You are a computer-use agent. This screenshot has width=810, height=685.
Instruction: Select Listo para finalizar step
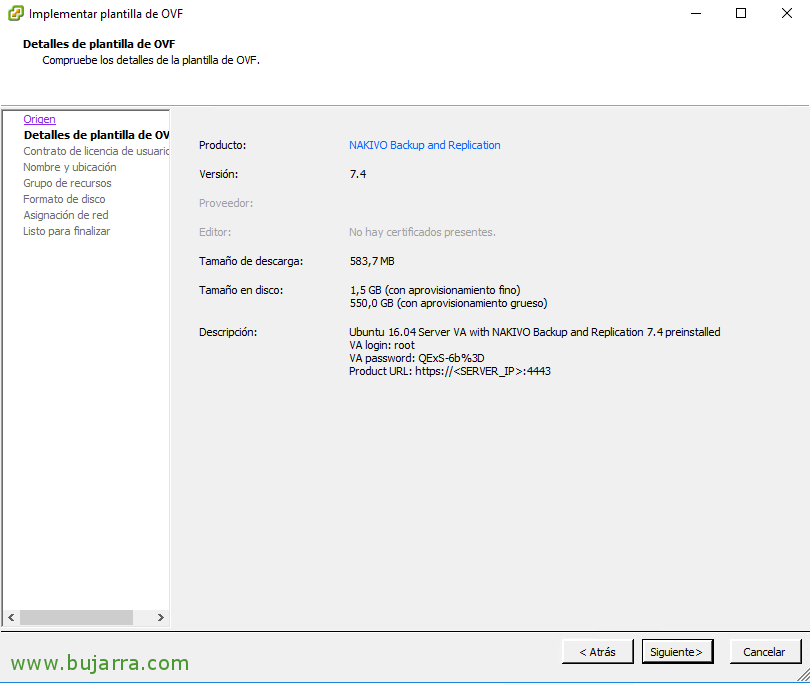pos(67,231)
